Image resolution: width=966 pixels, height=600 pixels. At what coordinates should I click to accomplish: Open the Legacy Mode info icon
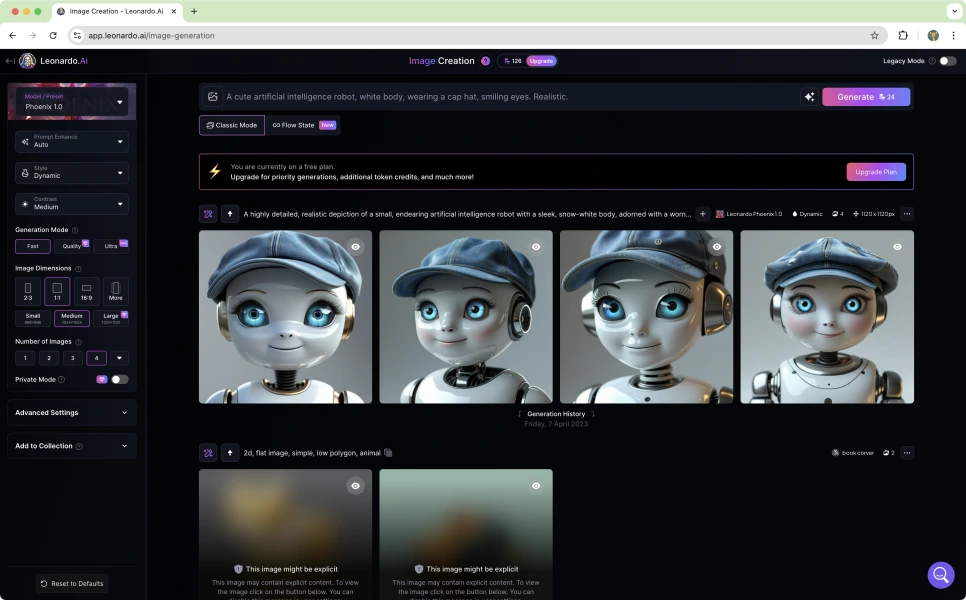pyautogui.click(x=932, y=61)
